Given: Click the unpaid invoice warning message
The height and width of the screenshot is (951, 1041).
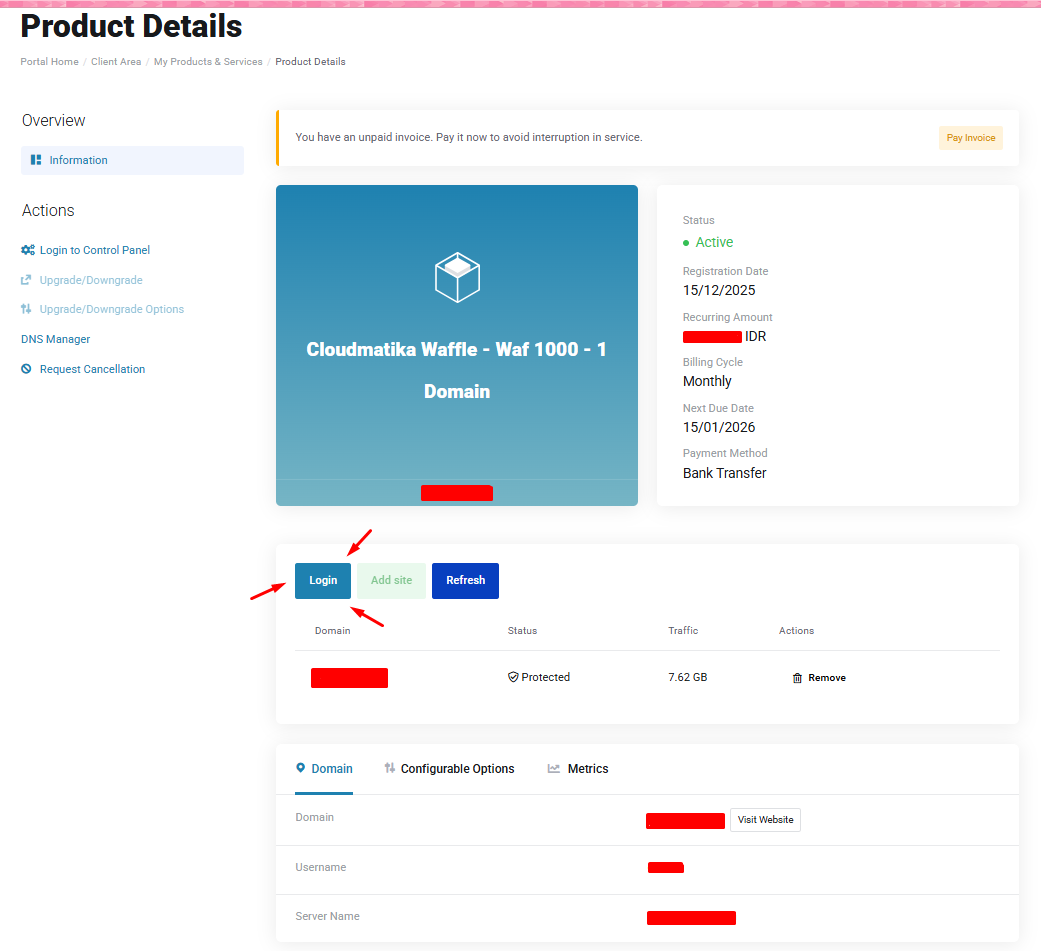Looking at the screenshot, I should point(469,137).
